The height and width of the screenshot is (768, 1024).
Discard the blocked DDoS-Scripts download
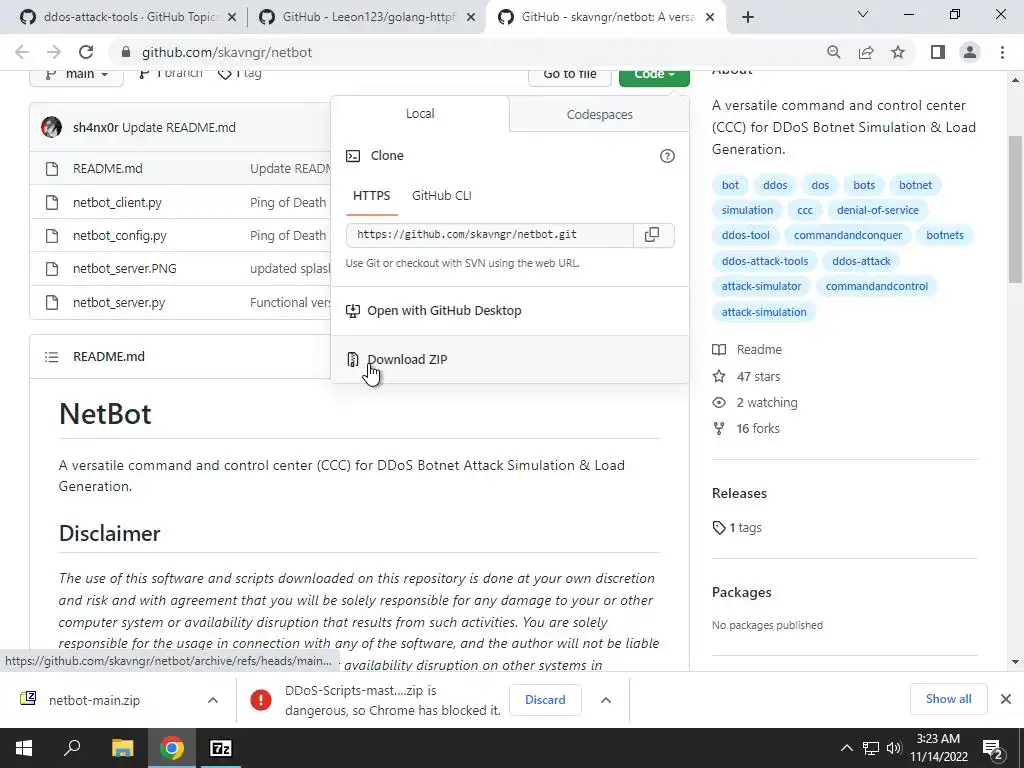545,700
